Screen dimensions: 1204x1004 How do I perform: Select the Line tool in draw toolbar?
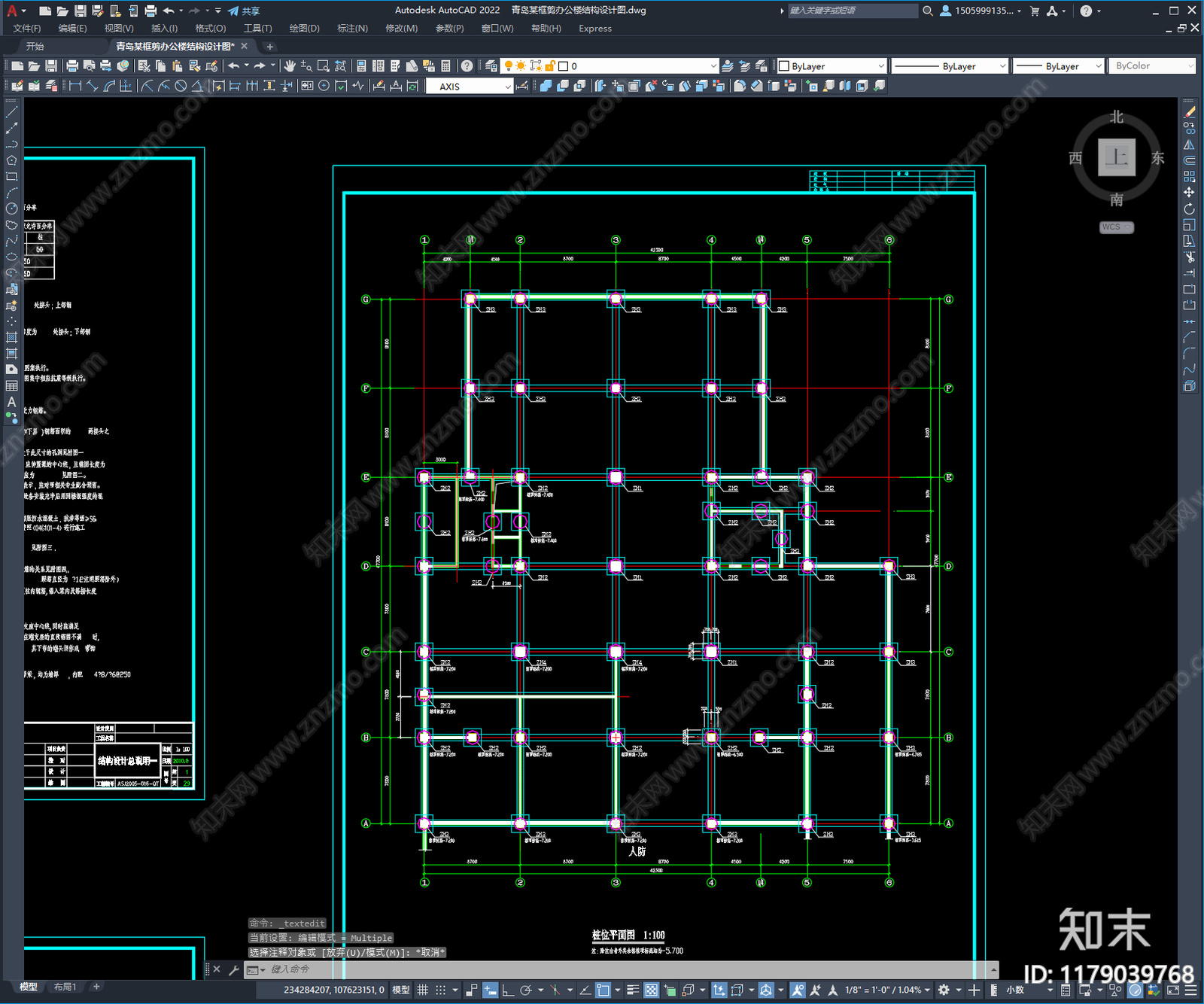click(11, 112)
